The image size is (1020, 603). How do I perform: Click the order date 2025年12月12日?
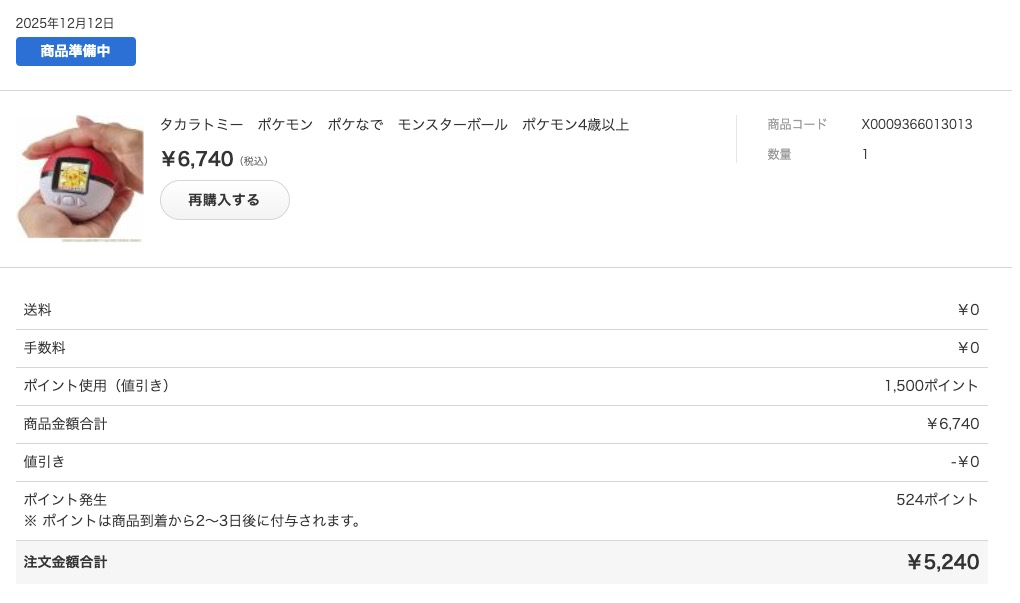point(65,23)
